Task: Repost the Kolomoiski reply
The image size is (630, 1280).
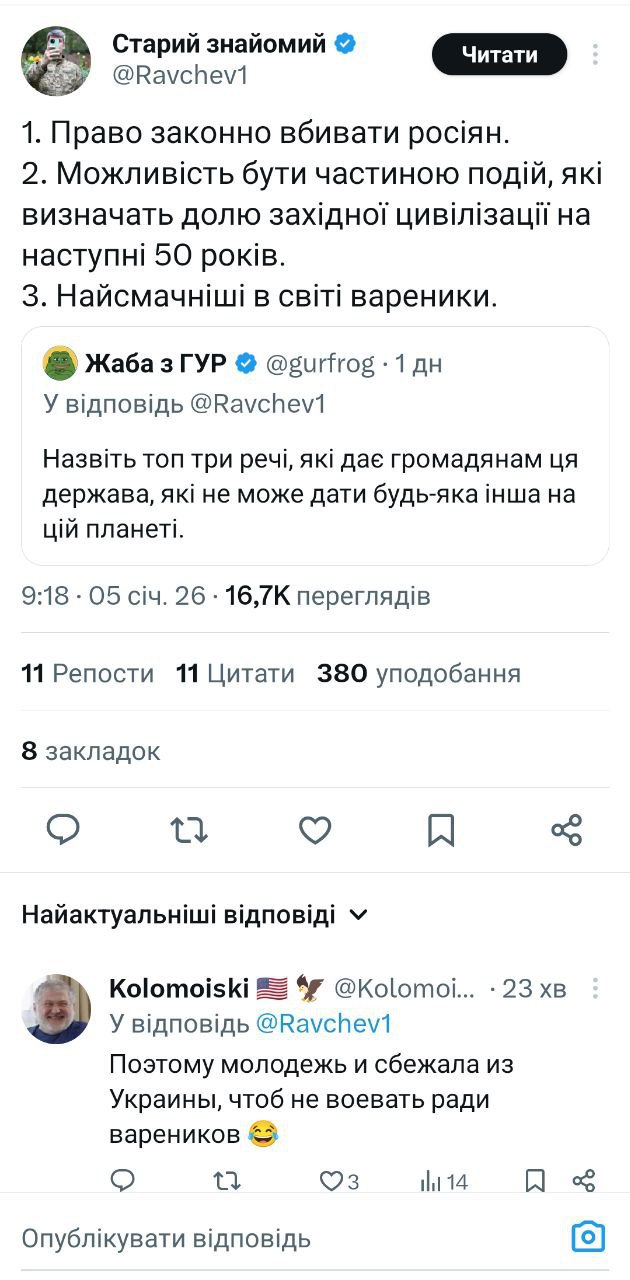Action: click(228, 1181)
